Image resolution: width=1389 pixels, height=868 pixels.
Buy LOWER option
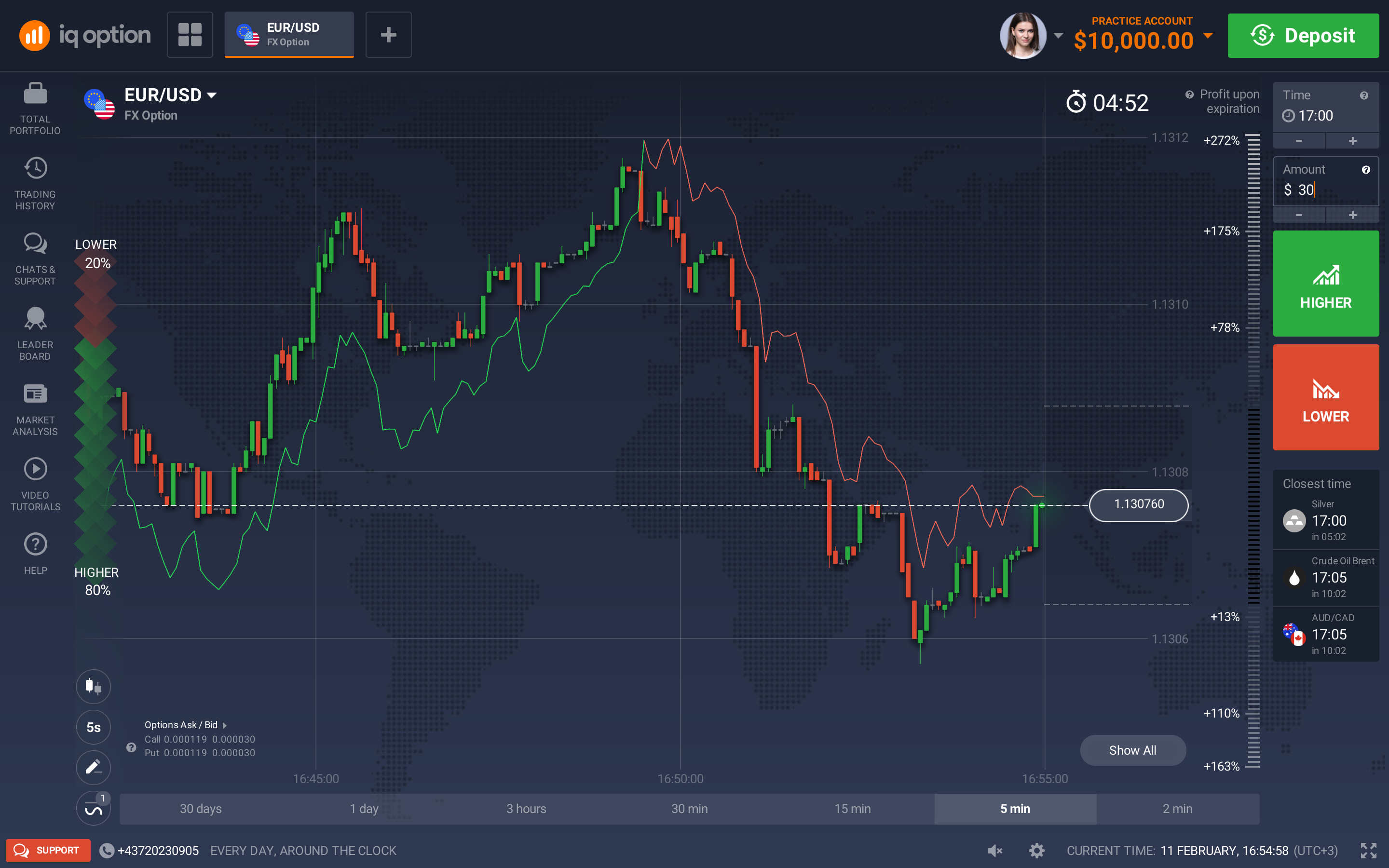(x=1326, y=397)
